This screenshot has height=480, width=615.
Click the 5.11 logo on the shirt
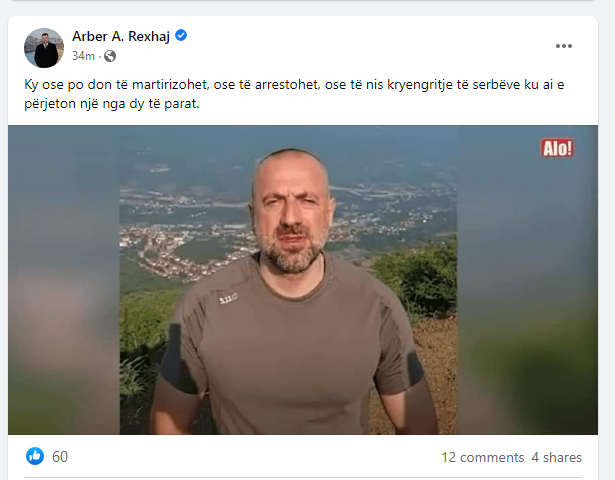(x=228, y=300)
